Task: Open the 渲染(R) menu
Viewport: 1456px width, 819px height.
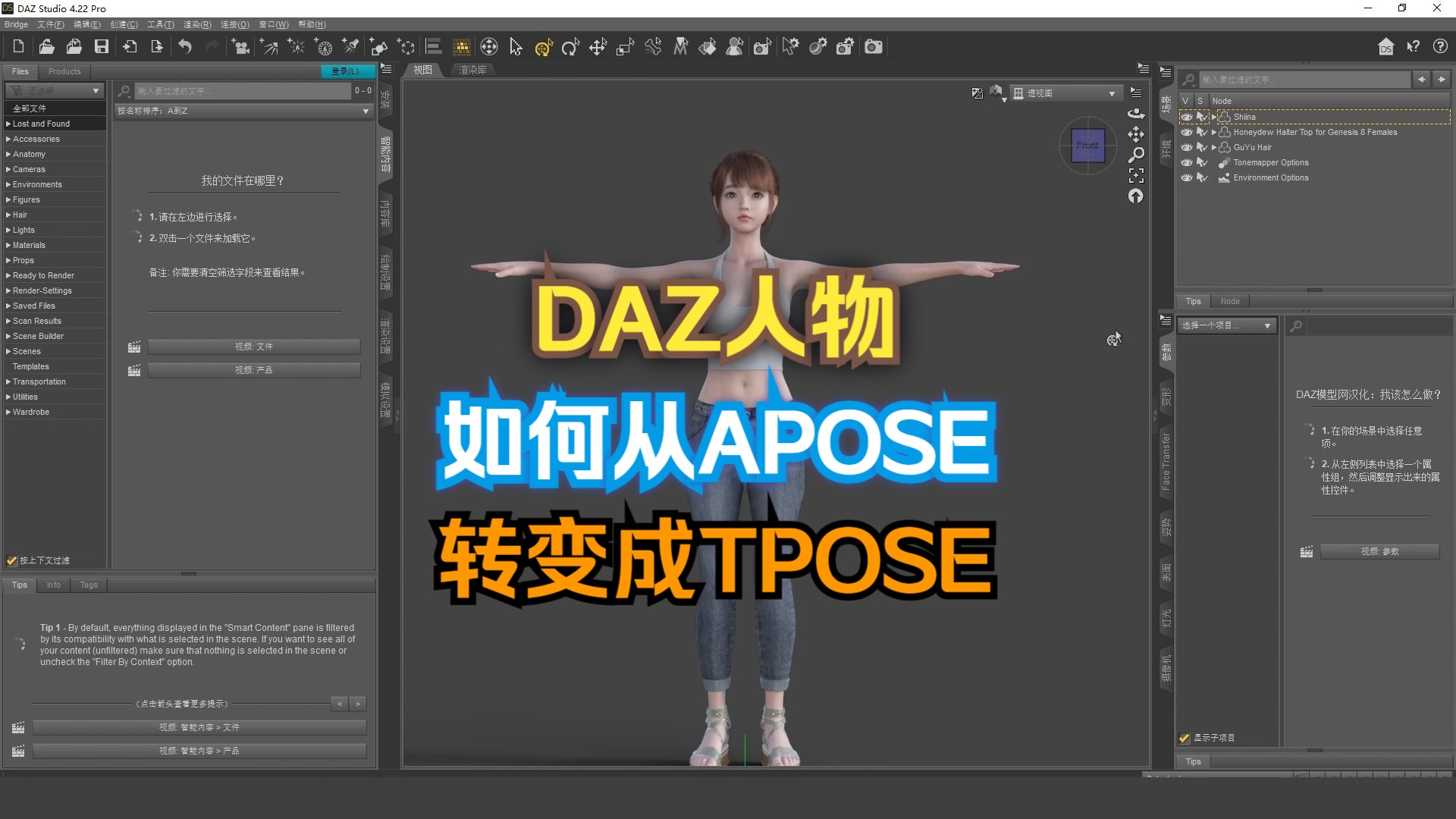Action: coord(196,24)
